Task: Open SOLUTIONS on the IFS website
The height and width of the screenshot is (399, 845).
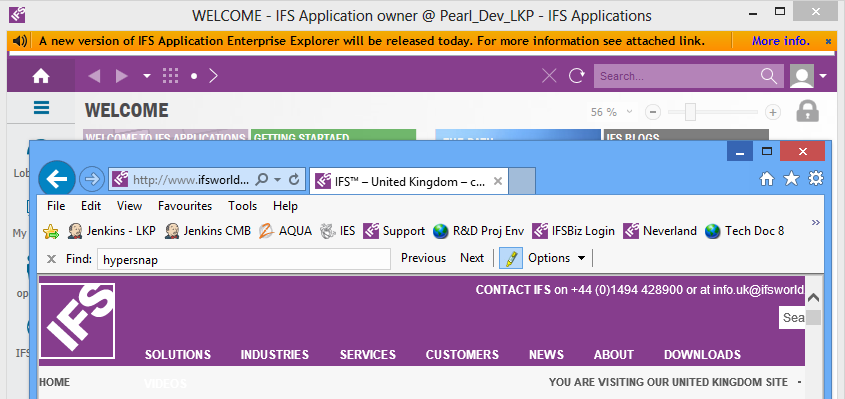Action: (177, 355)
